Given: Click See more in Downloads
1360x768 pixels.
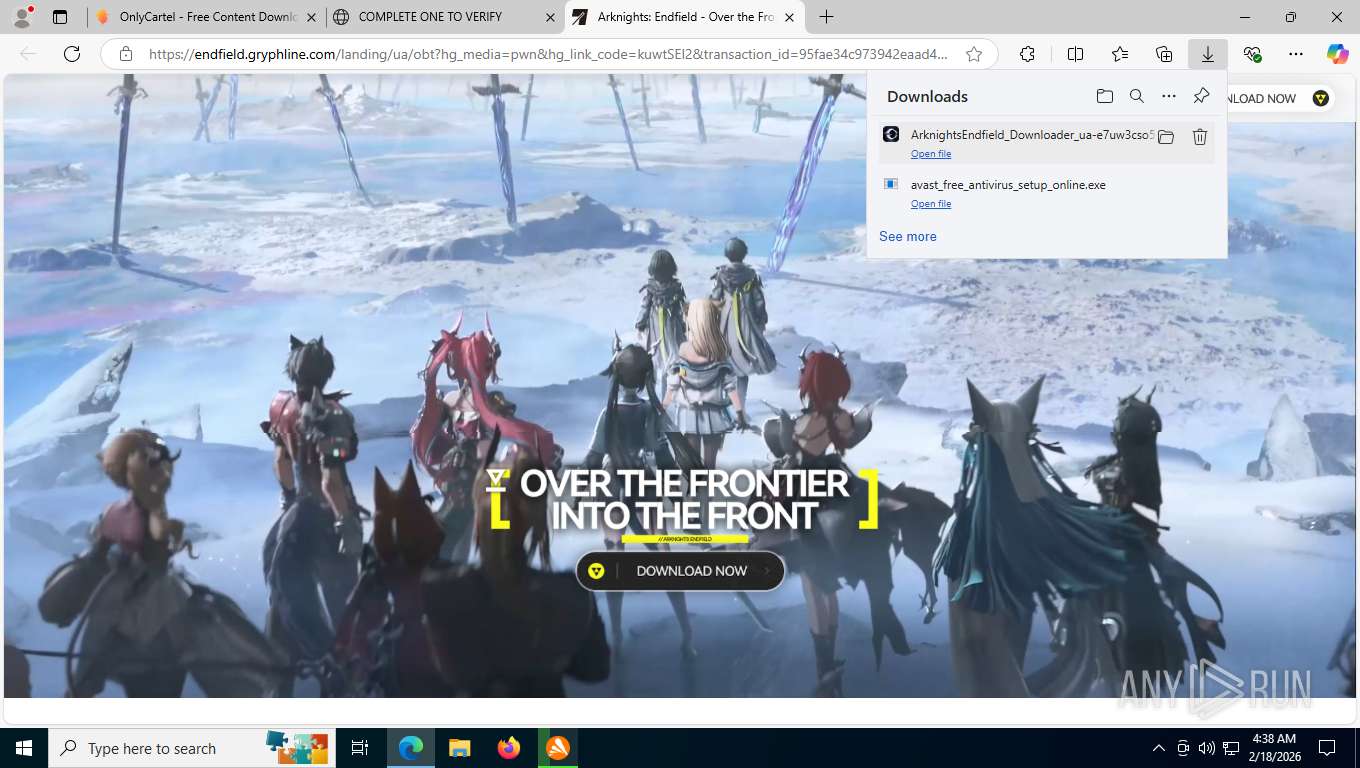Looking at the screenshot, I should (x=908, y=237).
